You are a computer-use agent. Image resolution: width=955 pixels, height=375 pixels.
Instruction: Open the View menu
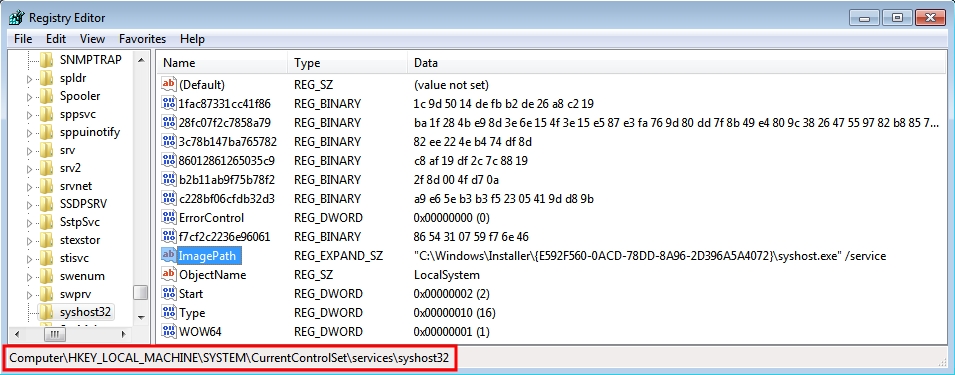[x=93, y=39]
